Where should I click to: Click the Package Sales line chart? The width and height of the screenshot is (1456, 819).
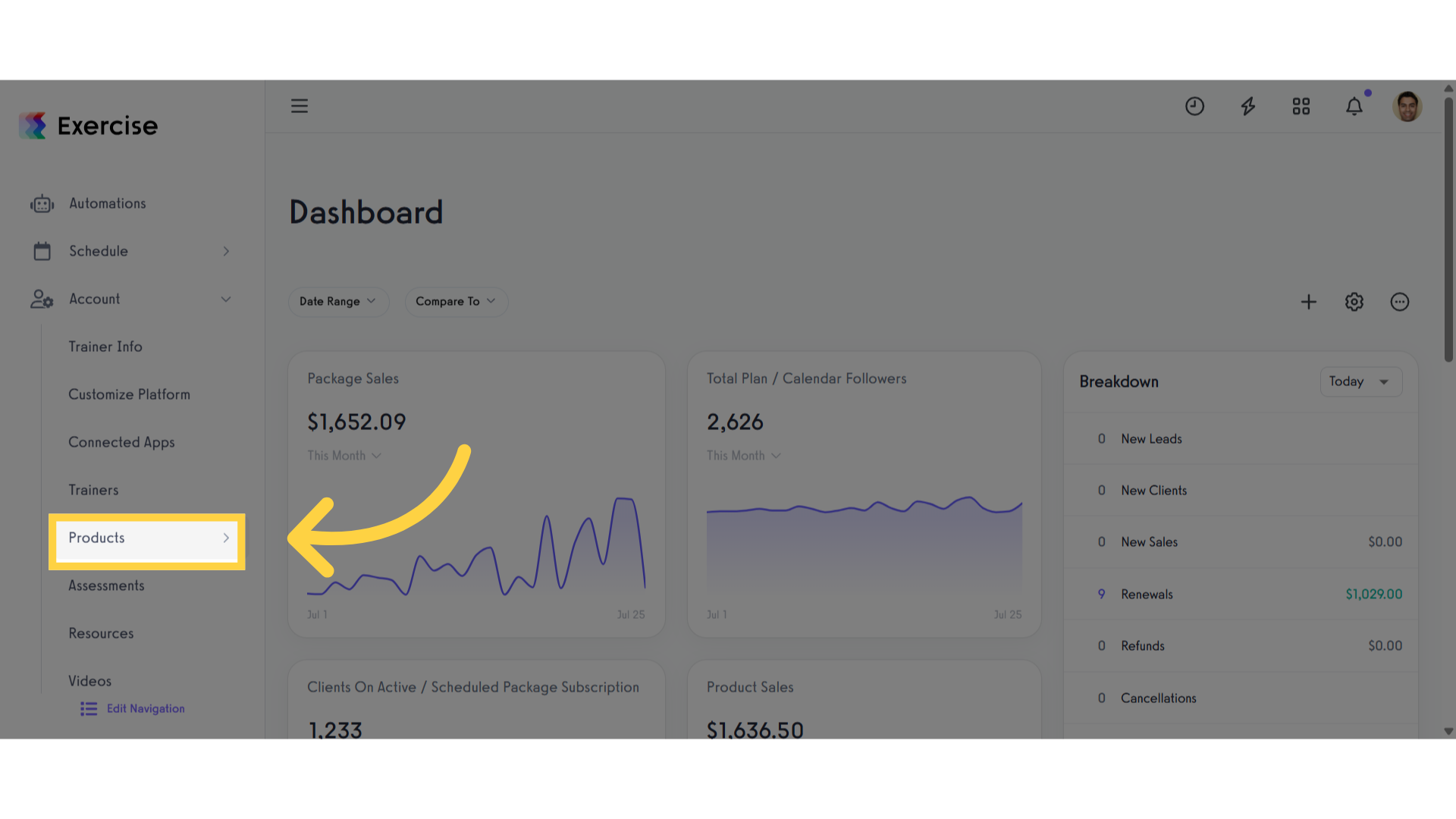click(x=476, y=546)
